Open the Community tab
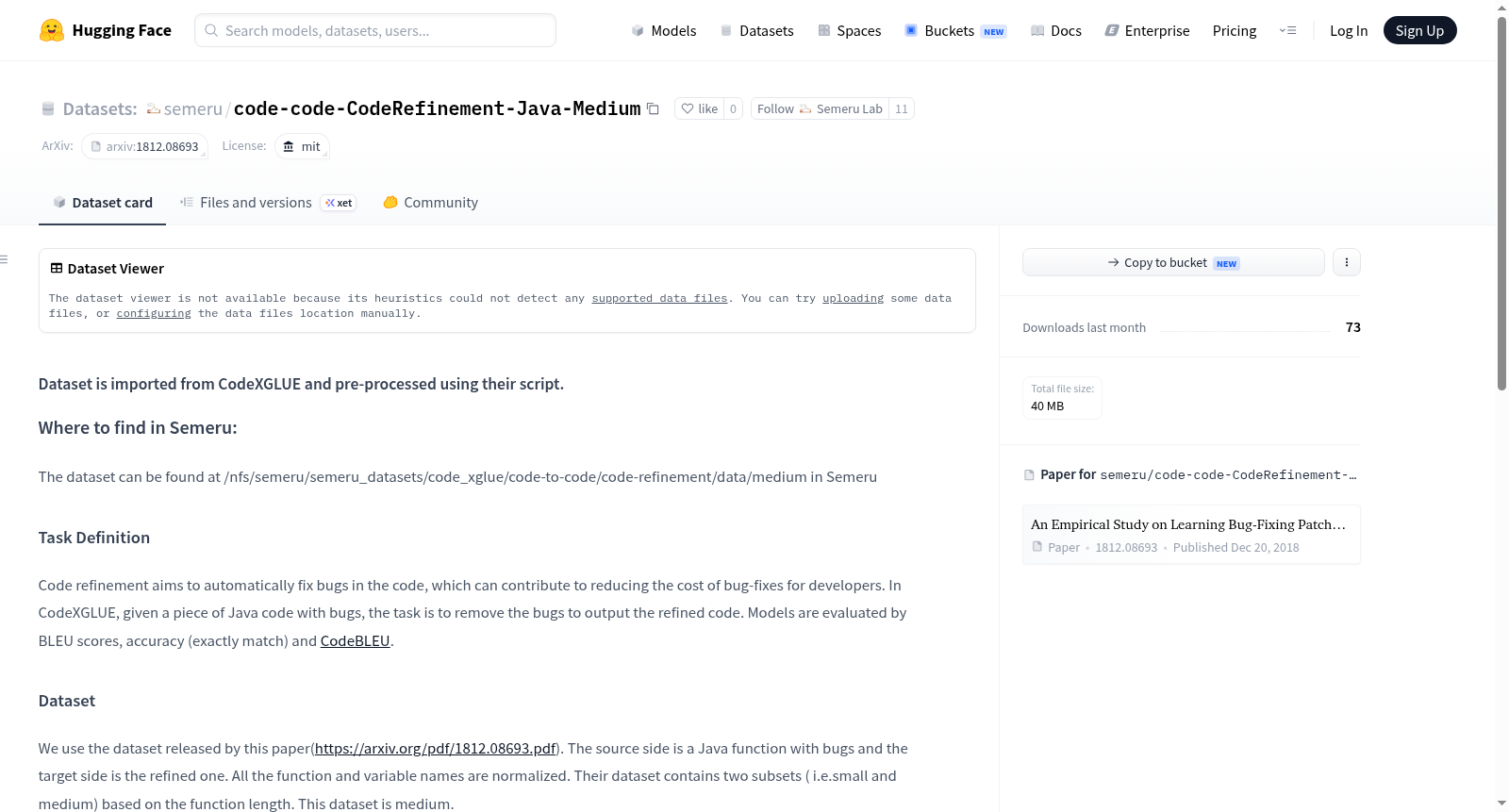 coord(430,202)
